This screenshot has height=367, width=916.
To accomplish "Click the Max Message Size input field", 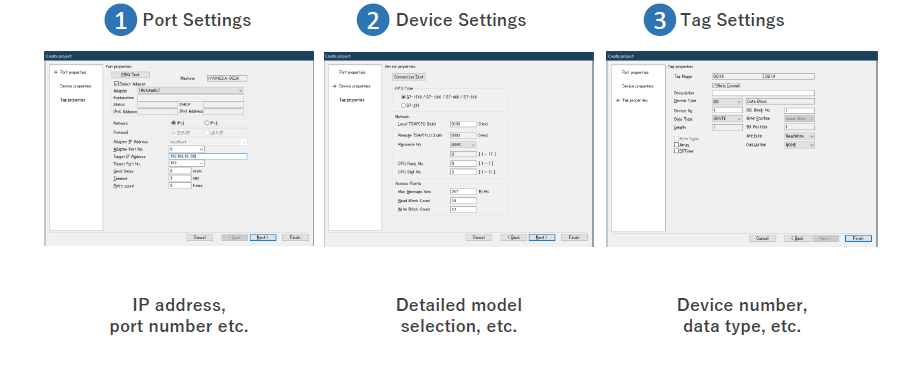I will [463, 191].
